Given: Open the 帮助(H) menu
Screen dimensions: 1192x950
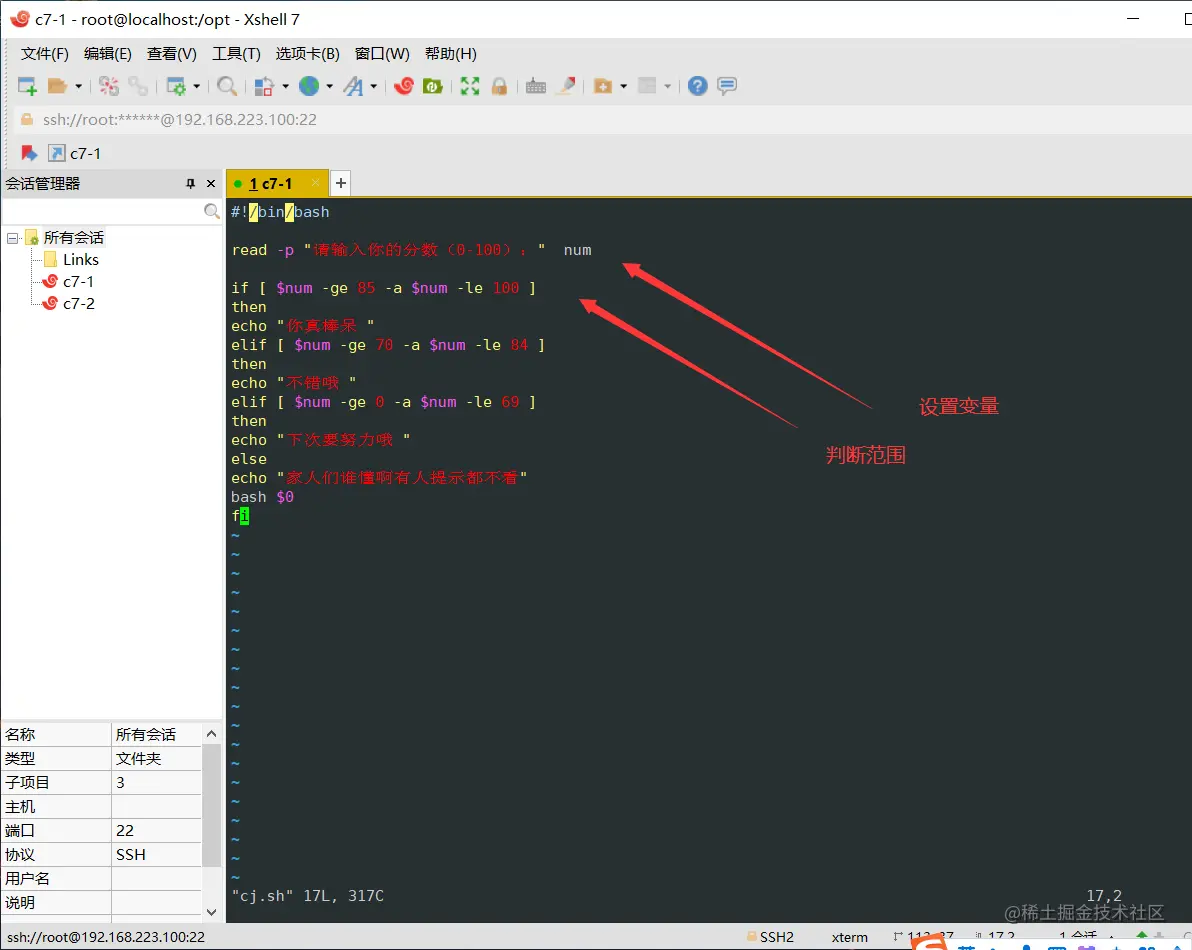Looking at the screenshot, I should (x=451, y=54).
